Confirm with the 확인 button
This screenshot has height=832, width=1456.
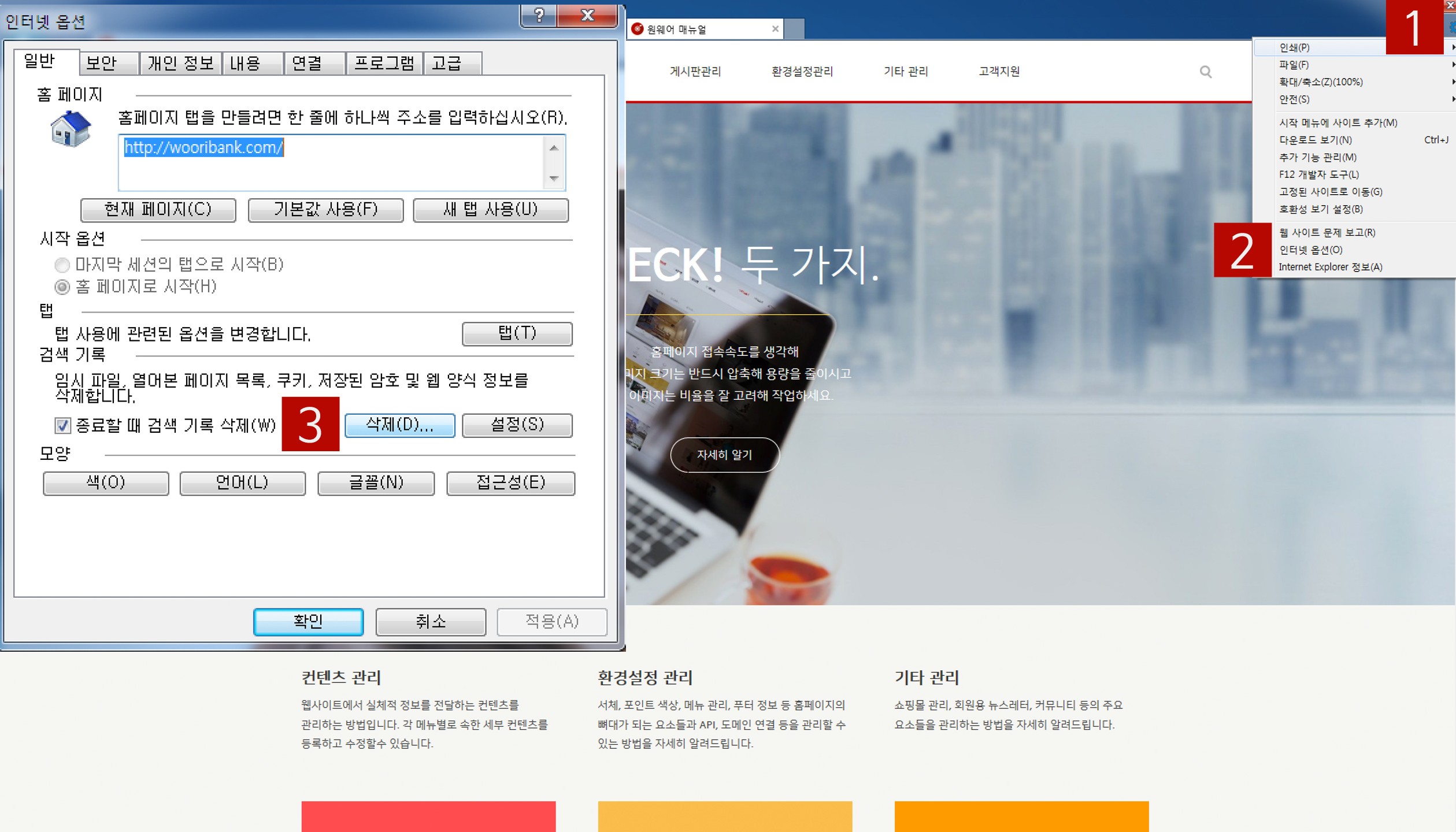[308, 622]
